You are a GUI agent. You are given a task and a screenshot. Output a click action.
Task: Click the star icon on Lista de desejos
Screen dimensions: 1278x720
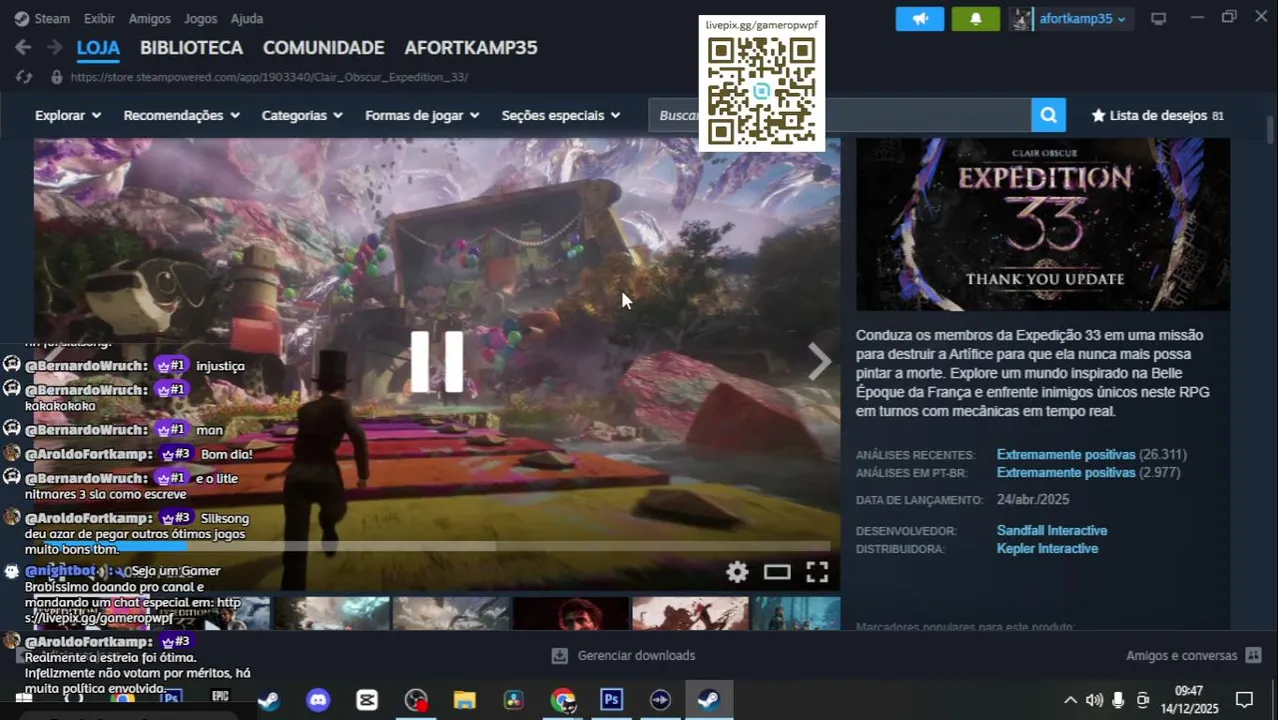[x=1098, y=115]
